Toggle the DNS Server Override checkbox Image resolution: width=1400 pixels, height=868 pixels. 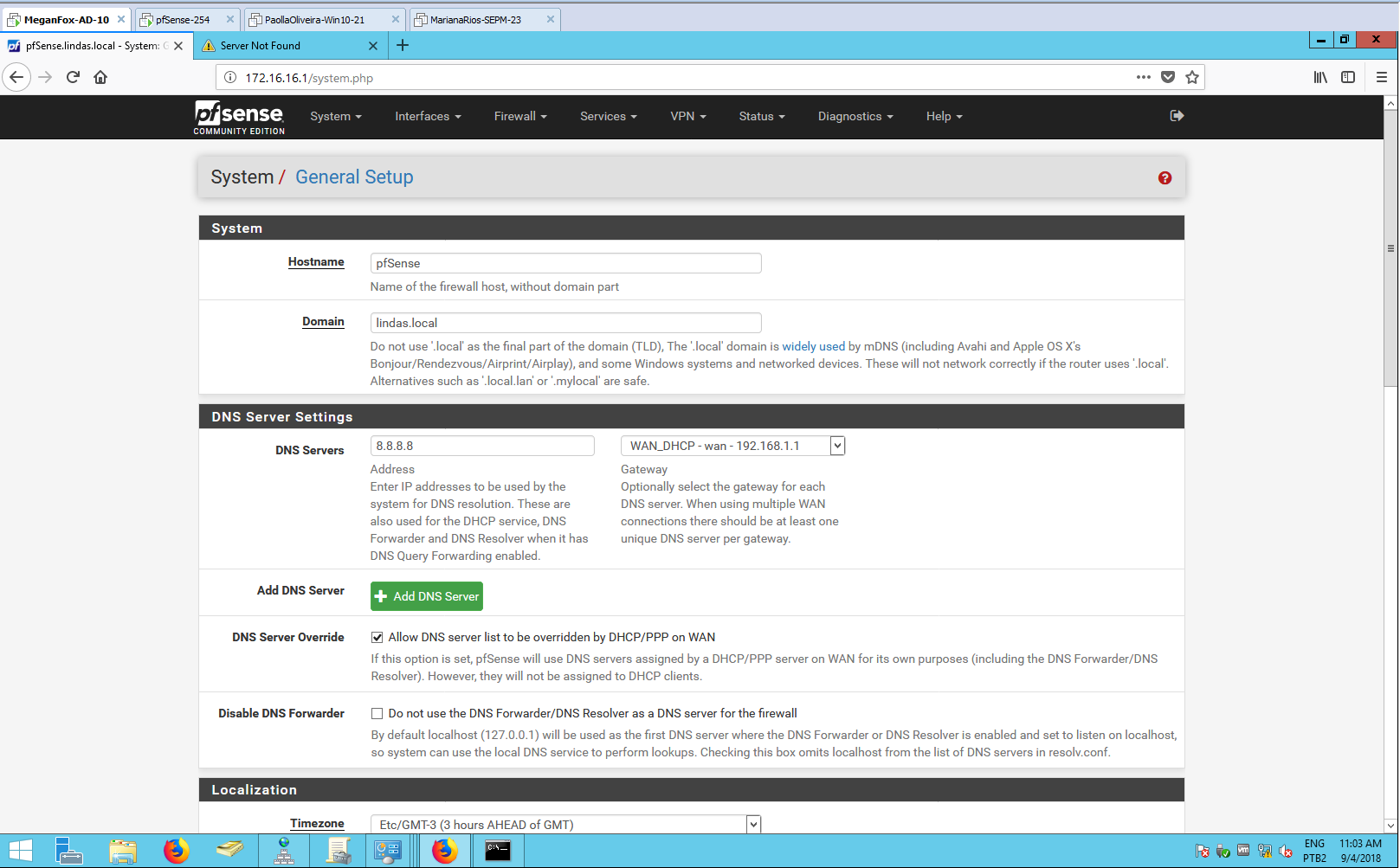377,638
